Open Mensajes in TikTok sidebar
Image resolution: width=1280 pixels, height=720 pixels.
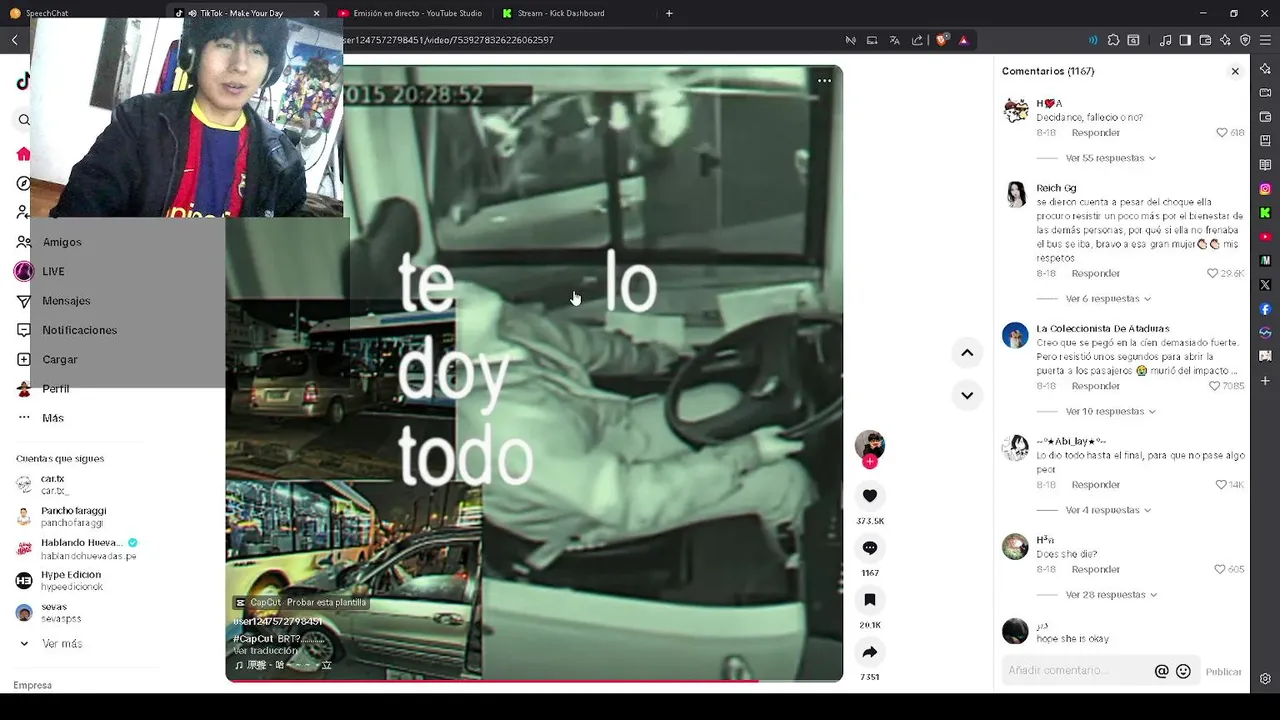click(66, 300)
